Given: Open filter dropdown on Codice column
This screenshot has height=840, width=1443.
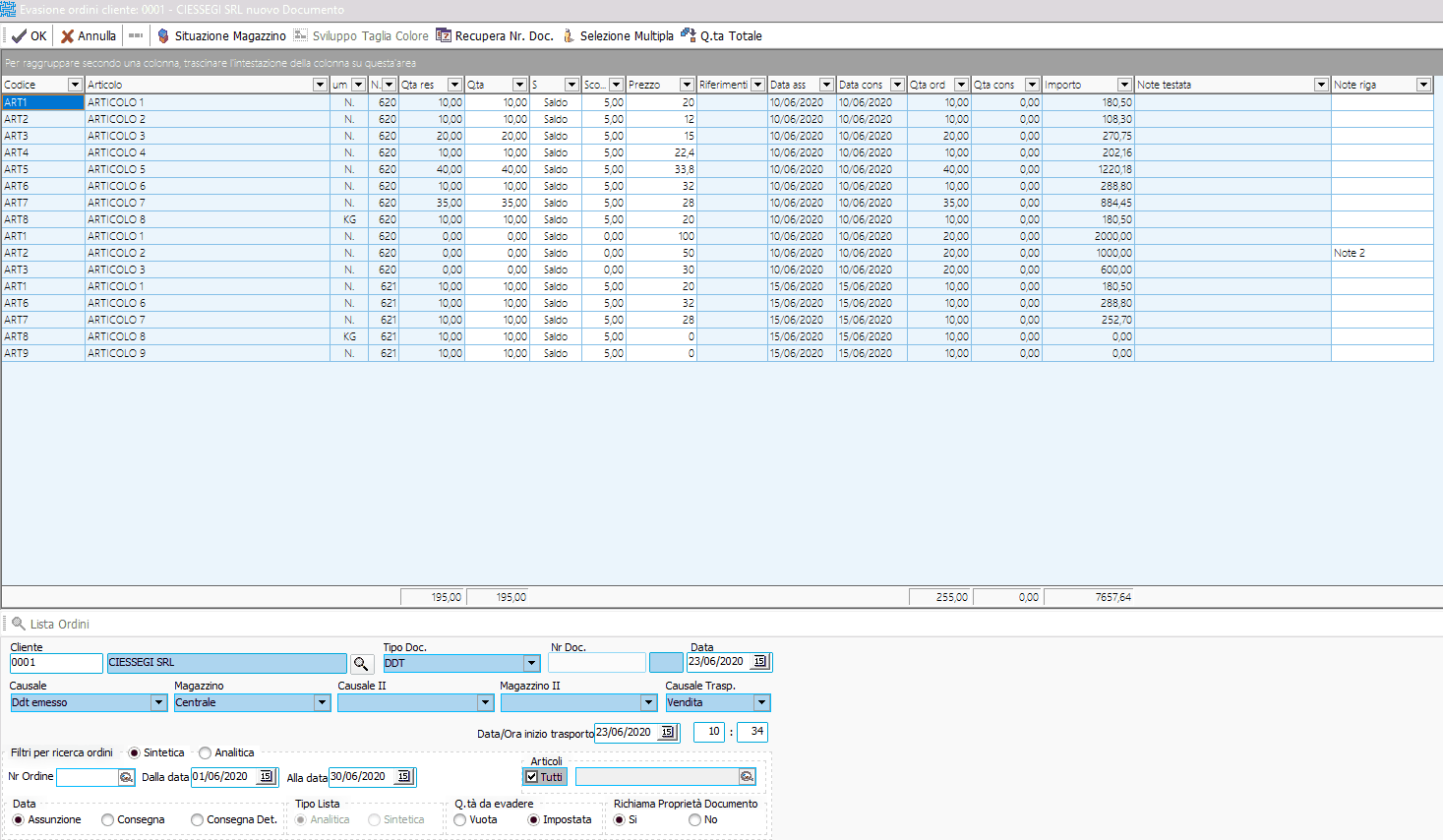Looking at the screenshot, I should point(74,85).
